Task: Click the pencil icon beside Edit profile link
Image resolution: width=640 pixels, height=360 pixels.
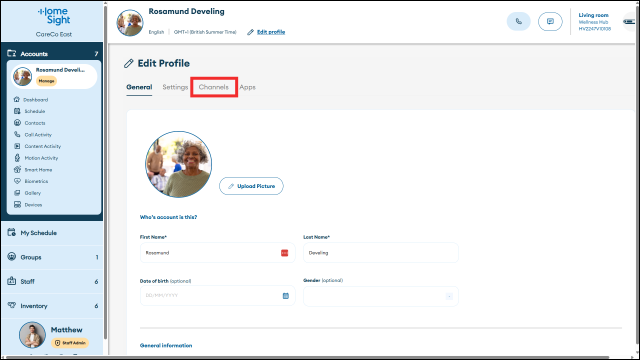Action: click(250, 32)
